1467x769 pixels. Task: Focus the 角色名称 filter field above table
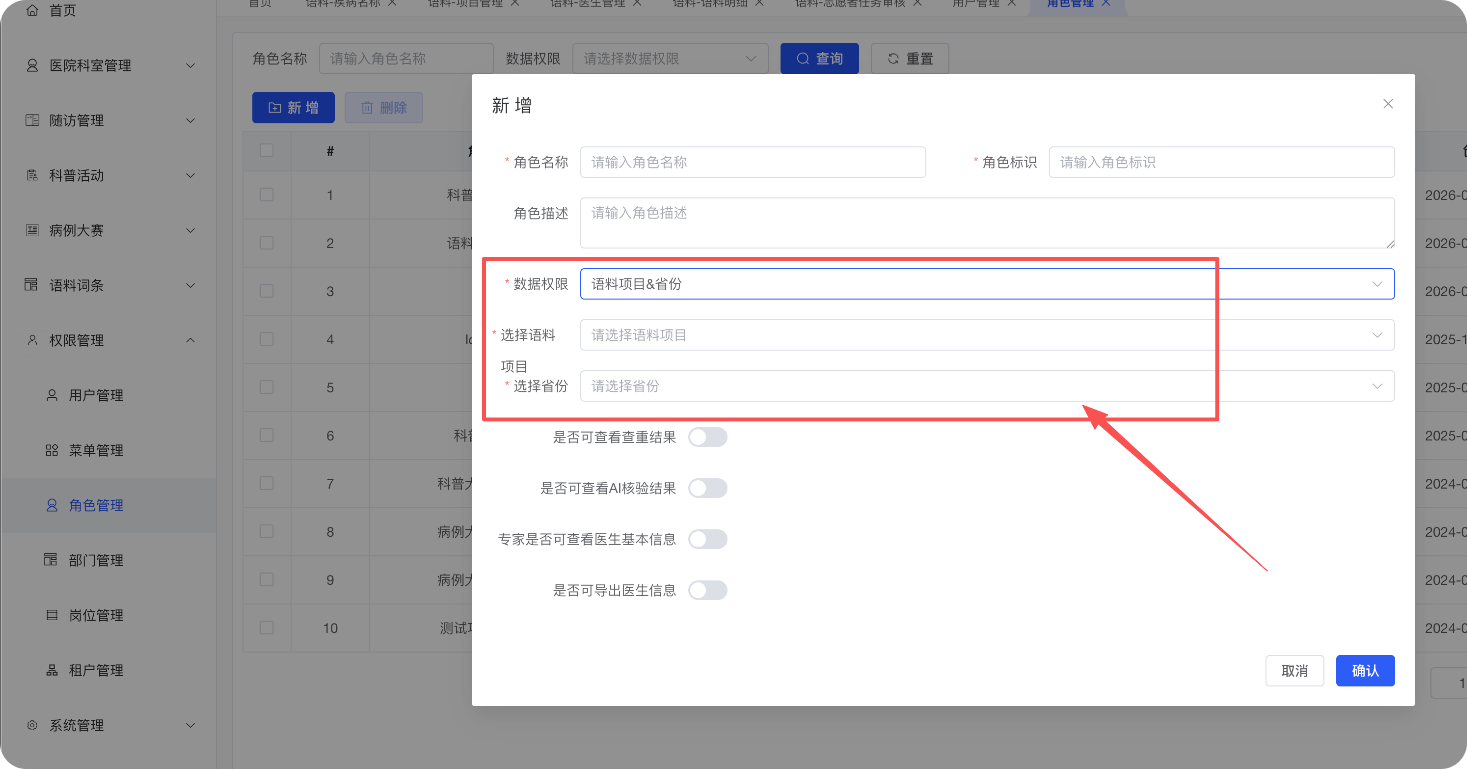point(406,59)
